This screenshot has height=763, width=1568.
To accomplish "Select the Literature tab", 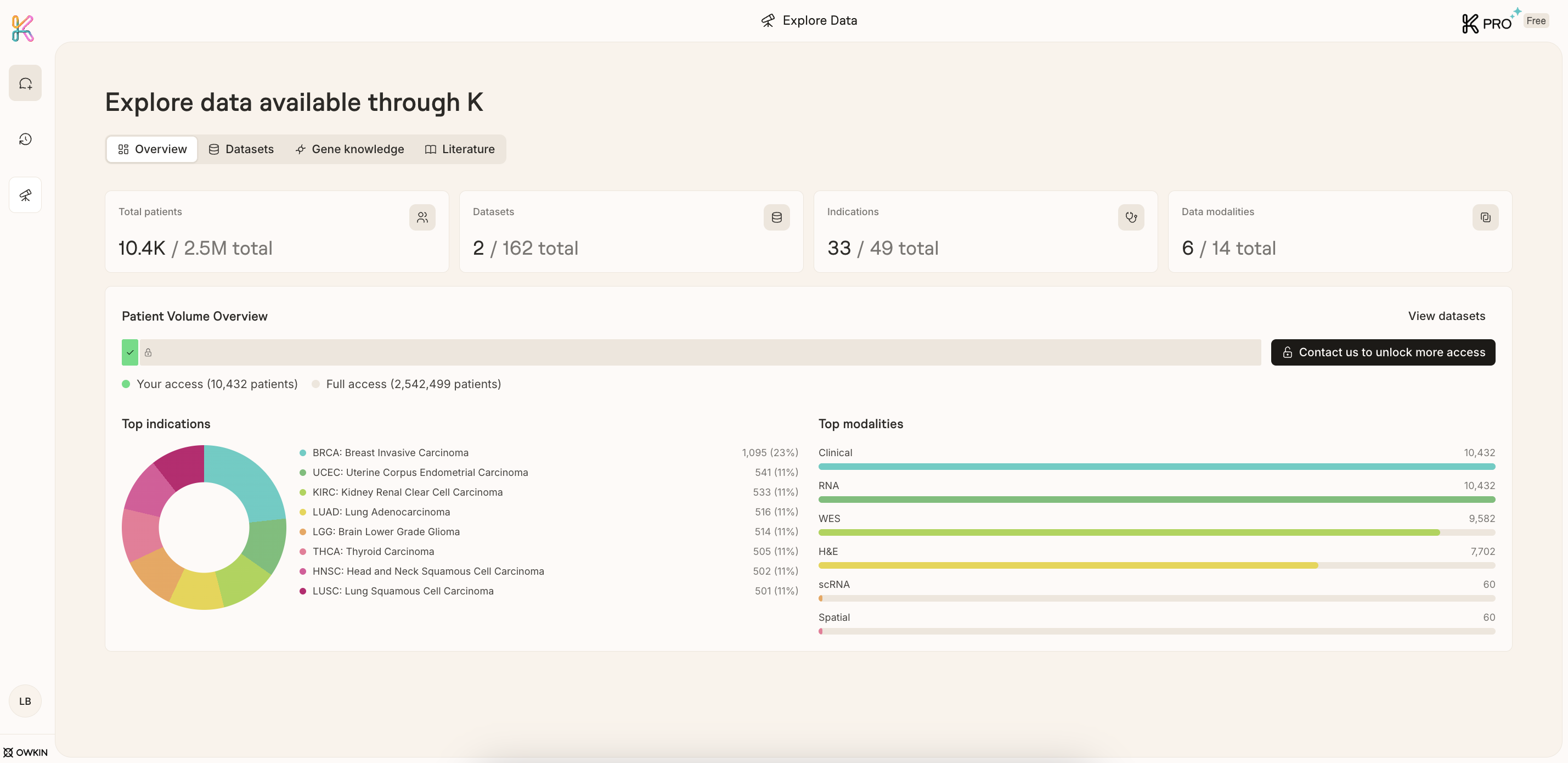I will 460,149.
